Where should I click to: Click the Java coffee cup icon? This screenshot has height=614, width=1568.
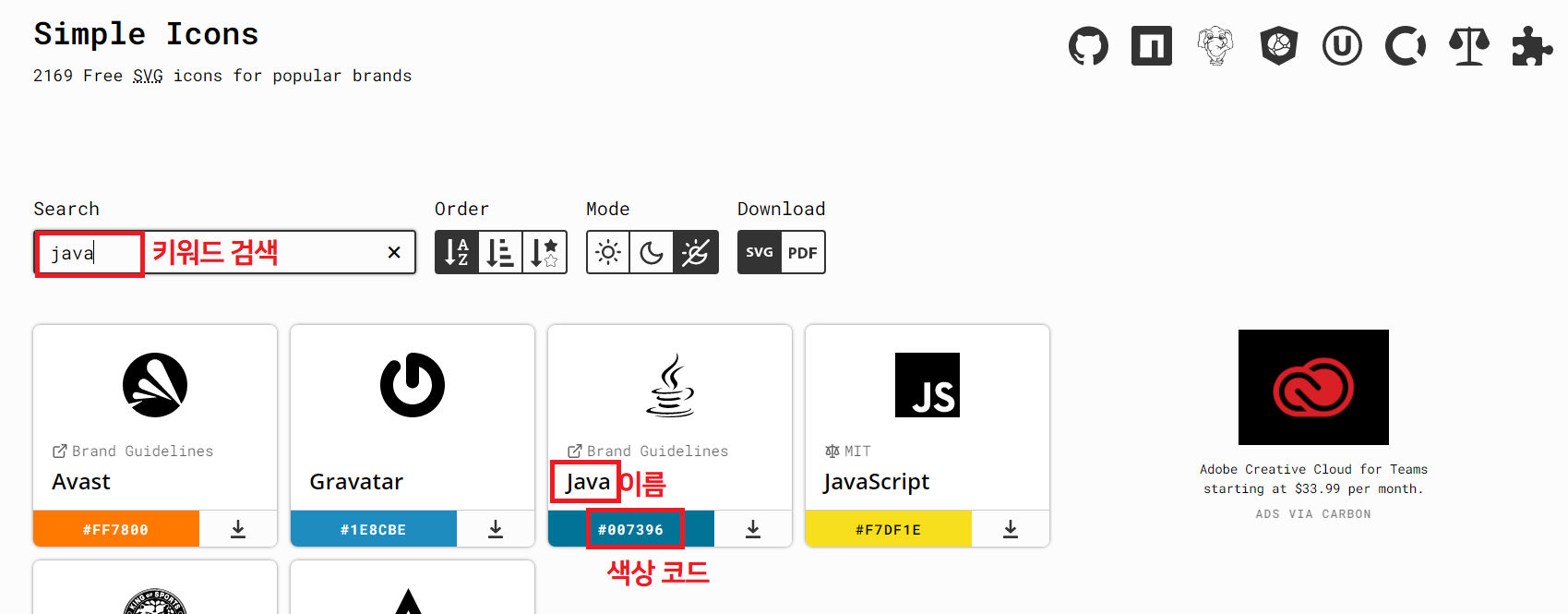coord(670,385)
